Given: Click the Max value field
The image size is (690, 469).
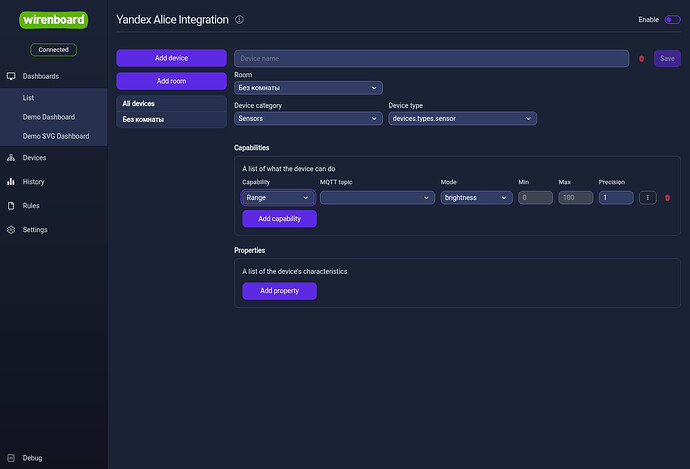Looking at the screenshot, I should [576, 198].
